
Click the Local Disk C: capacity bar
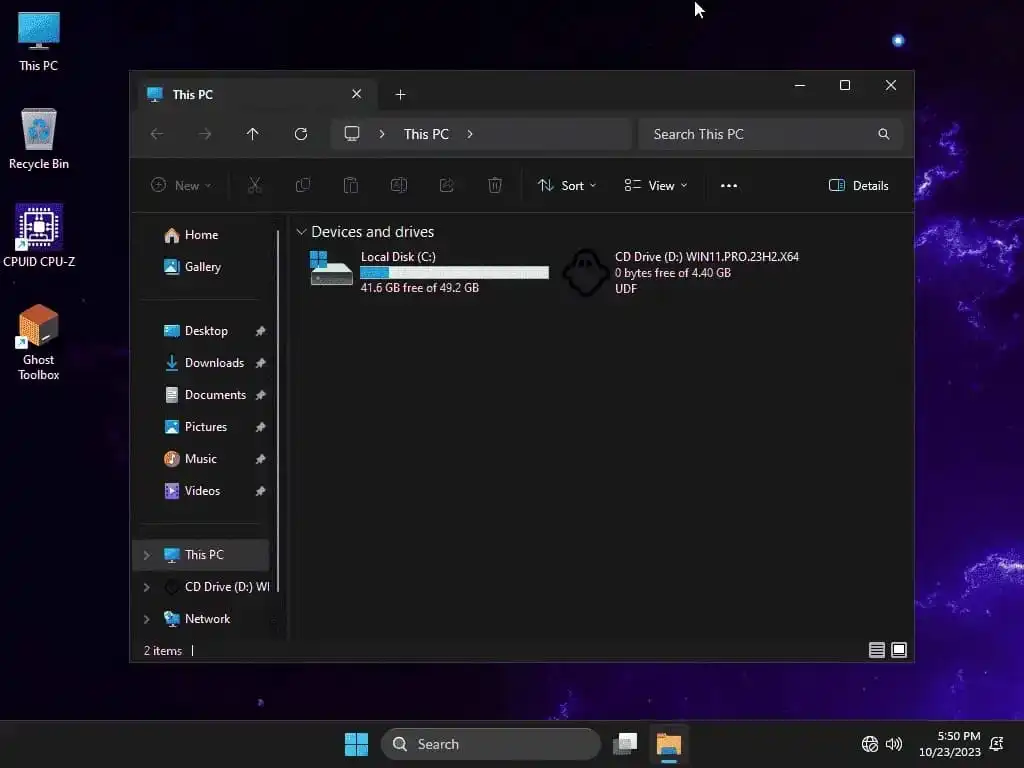coord(453,272)
